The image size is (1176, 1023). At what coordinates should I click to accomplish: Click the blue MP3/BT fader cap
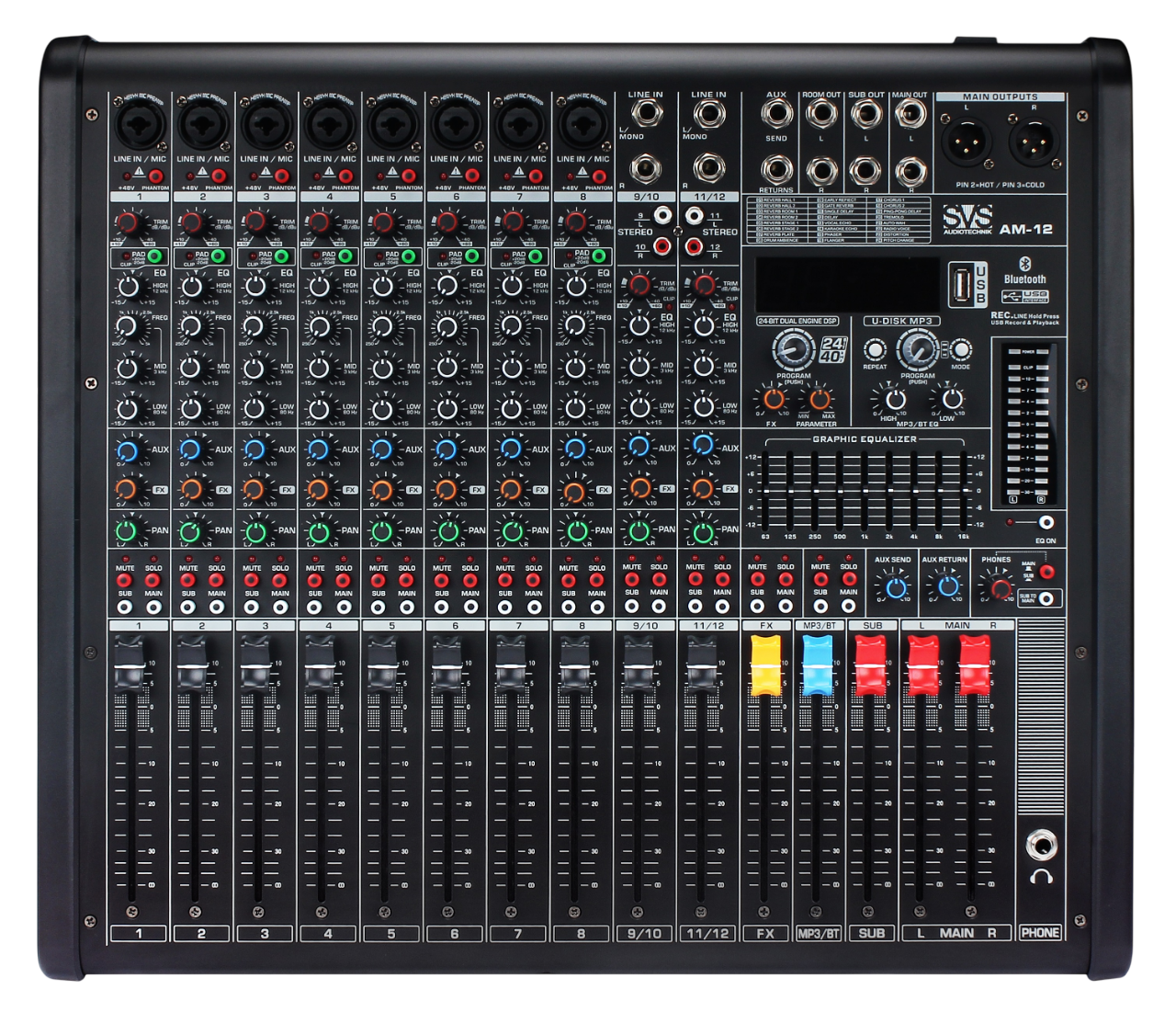tap(817, 665)
